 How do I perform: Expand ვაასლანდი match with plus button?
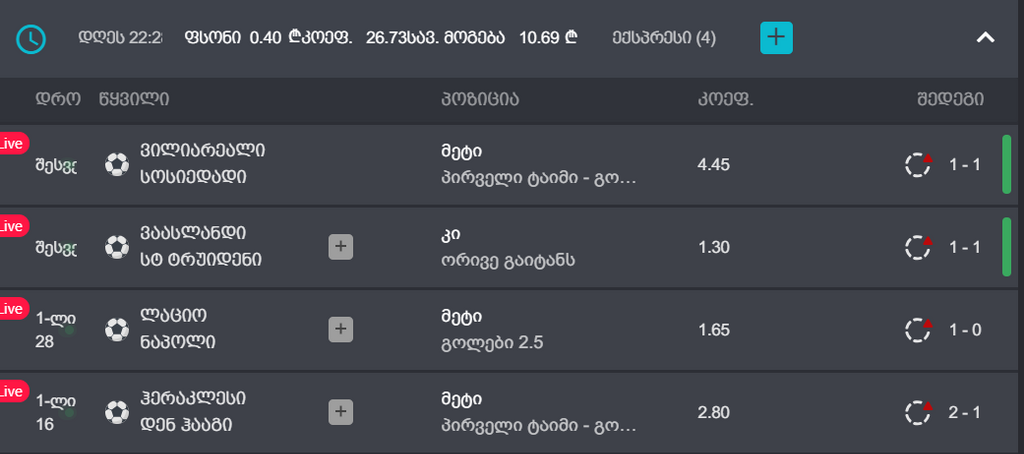pyautogui.click(x=341, y=247)
